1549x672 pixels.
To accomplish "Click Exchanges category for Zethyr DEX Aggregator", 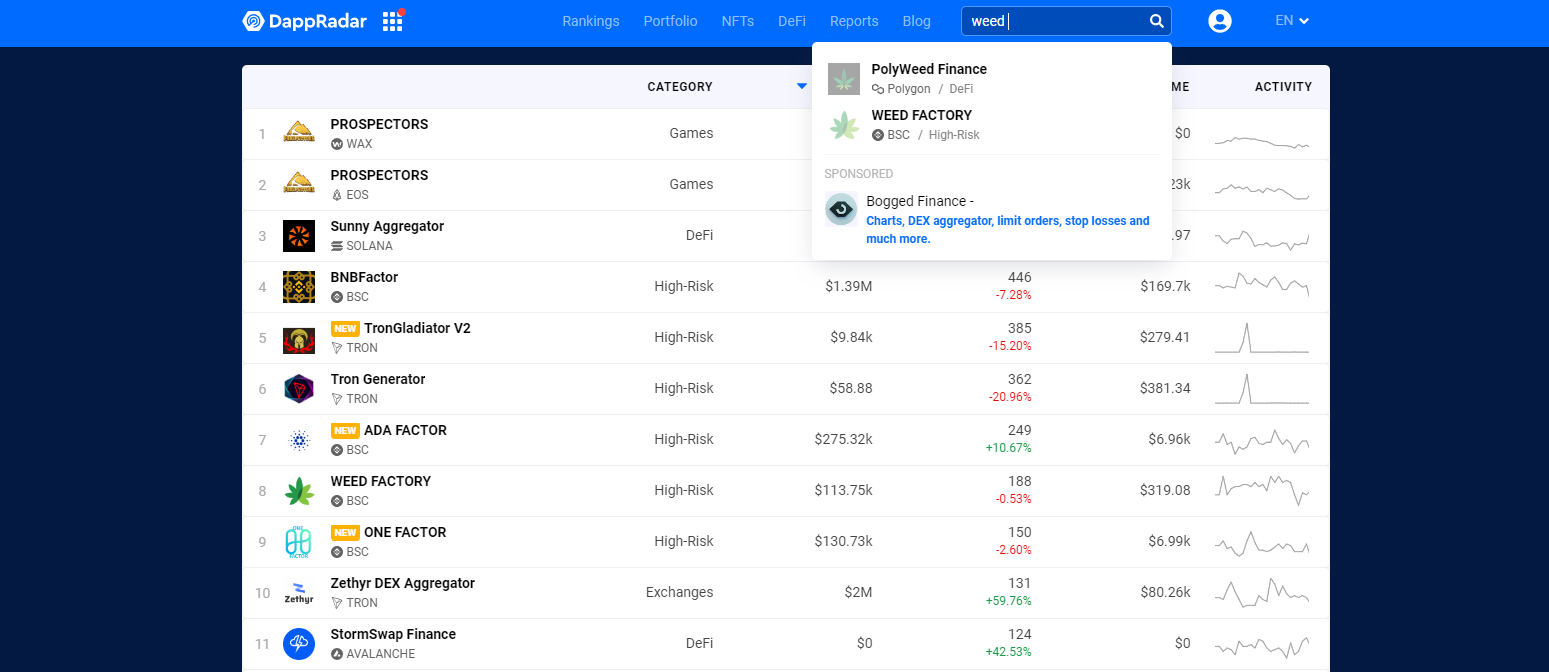I will click(x=680, y=592).
